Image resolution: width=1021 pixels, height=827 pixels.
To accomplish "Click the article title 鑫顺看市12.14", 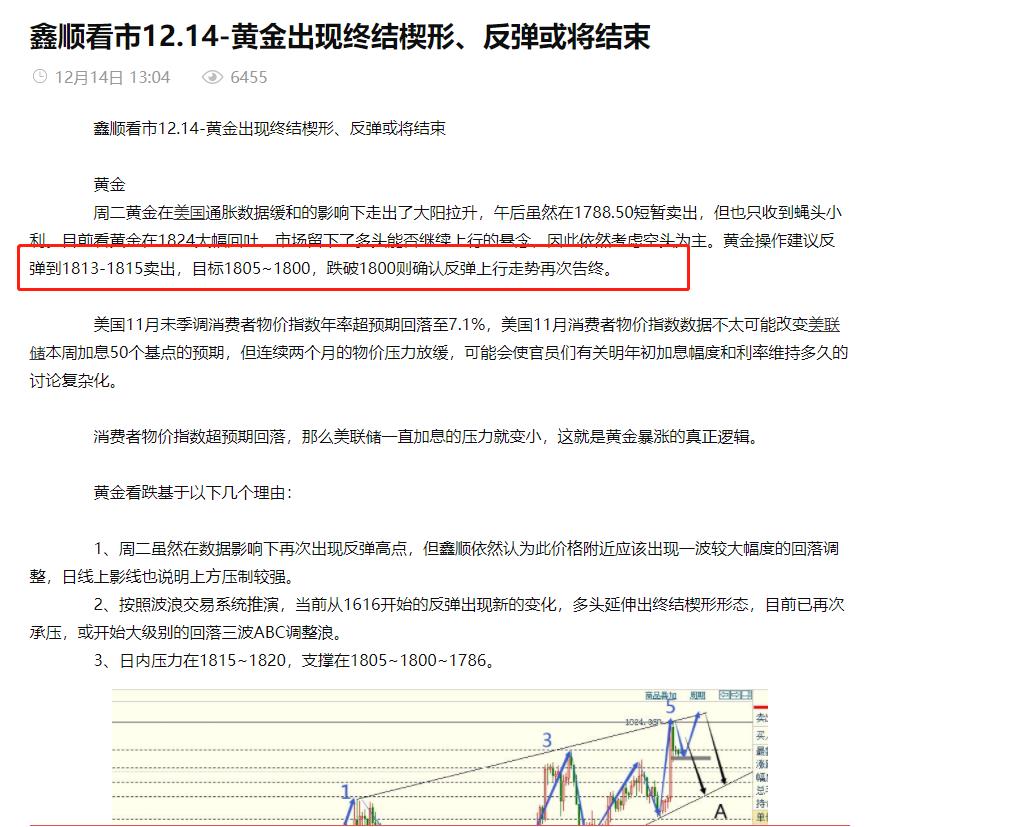I will click(x=340, y=37).
